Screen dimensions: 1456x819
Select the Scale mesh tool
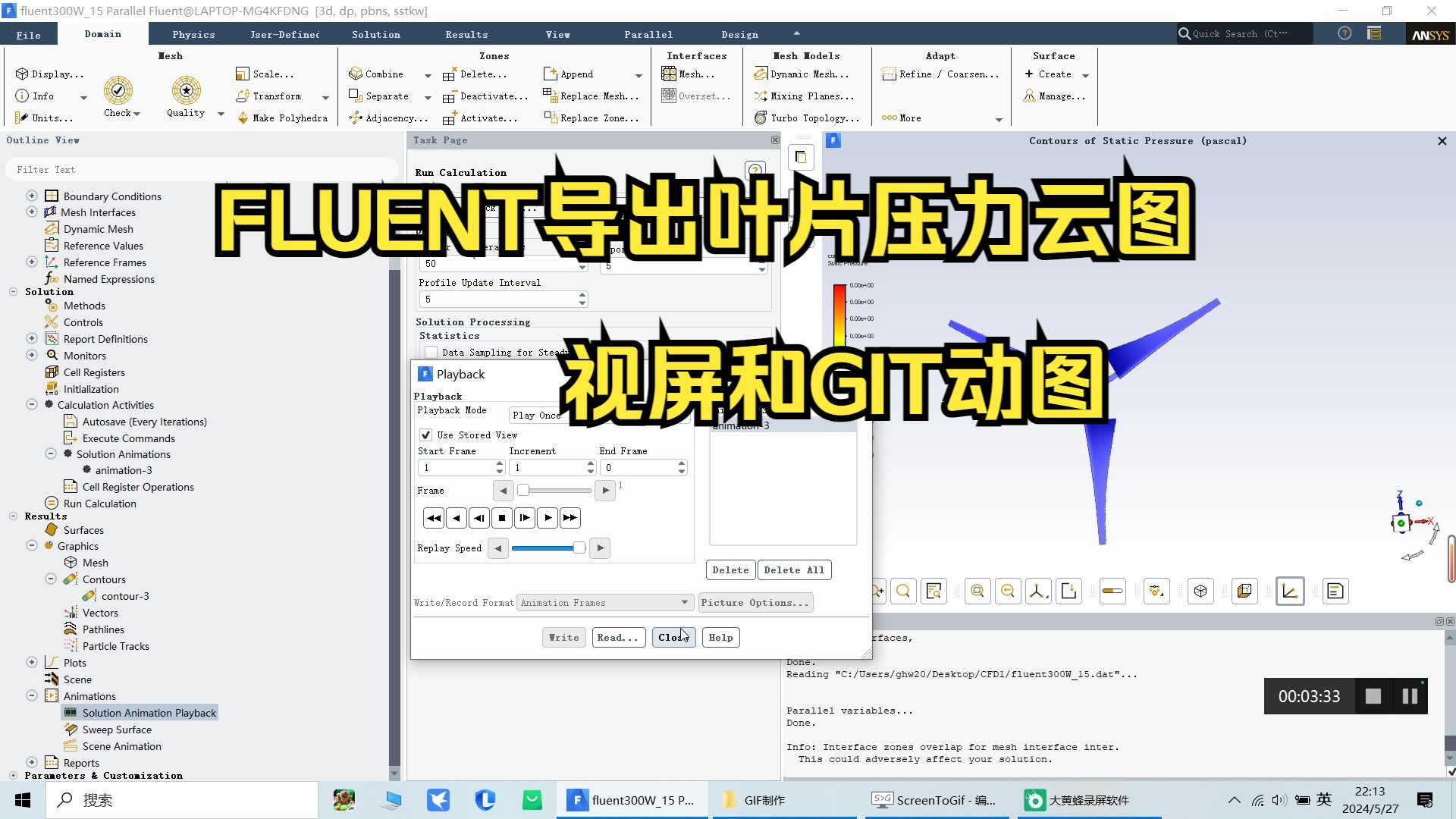tap(274, 73)
